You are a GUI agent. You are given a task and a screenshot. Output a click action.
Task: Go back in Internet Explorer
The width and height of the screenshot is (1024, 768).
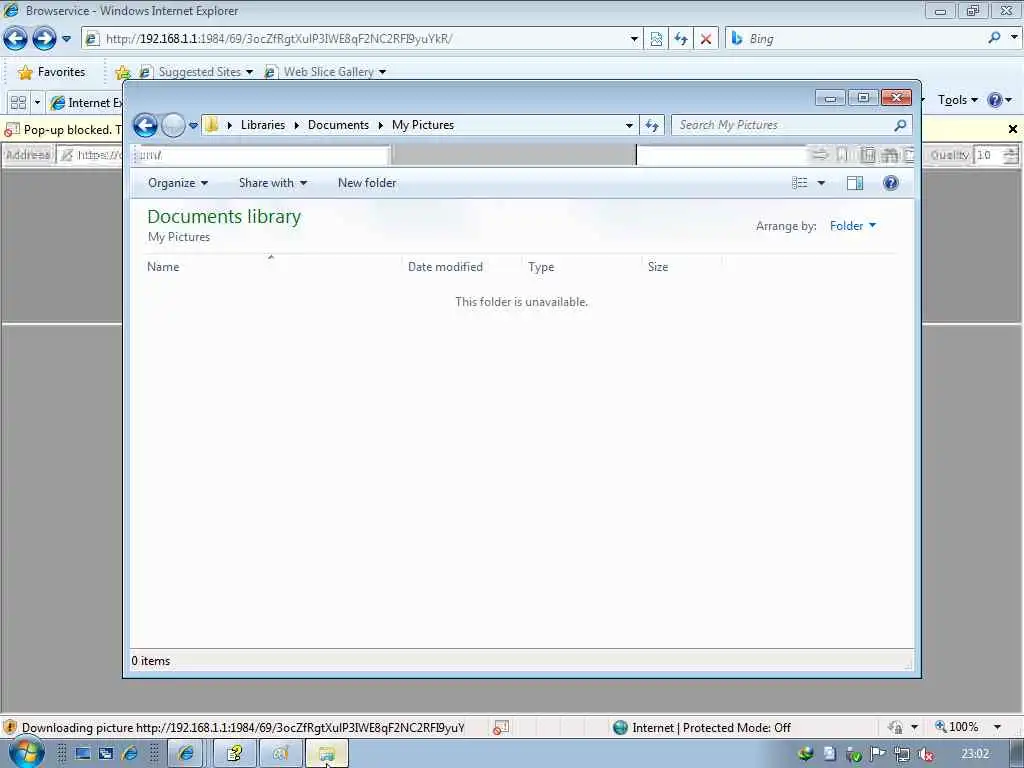pyautogui.click(x=15, y=39)
